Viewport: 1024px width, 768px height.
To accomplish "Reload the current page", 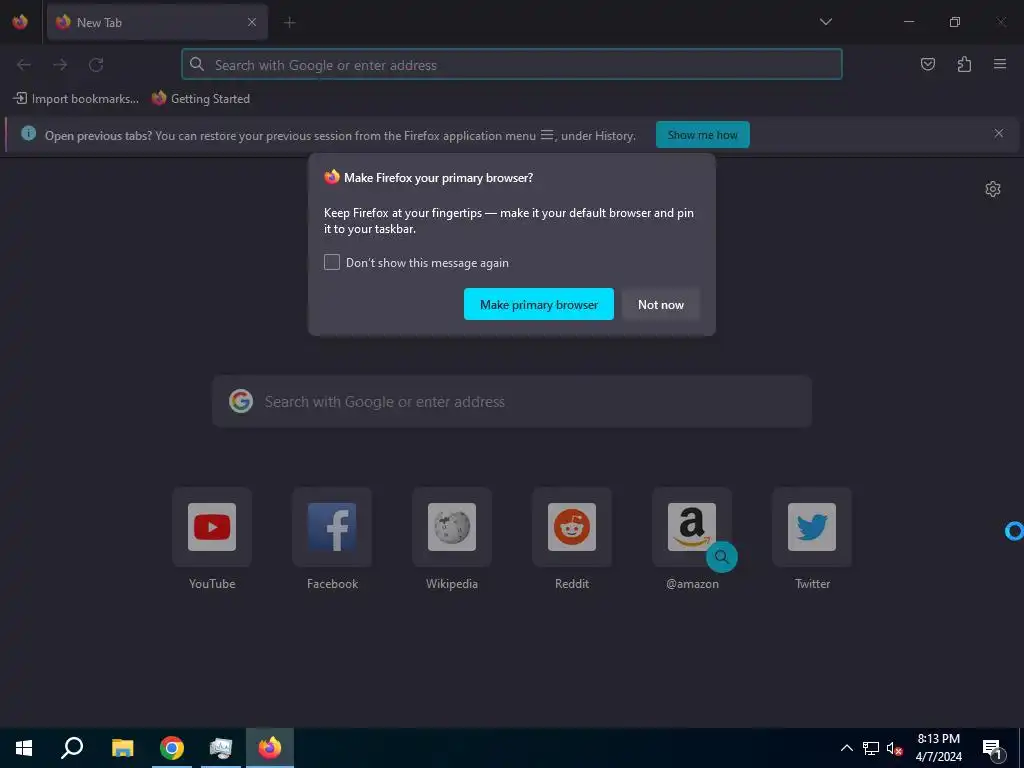I will pyautogui.click(x=96, y=65).
